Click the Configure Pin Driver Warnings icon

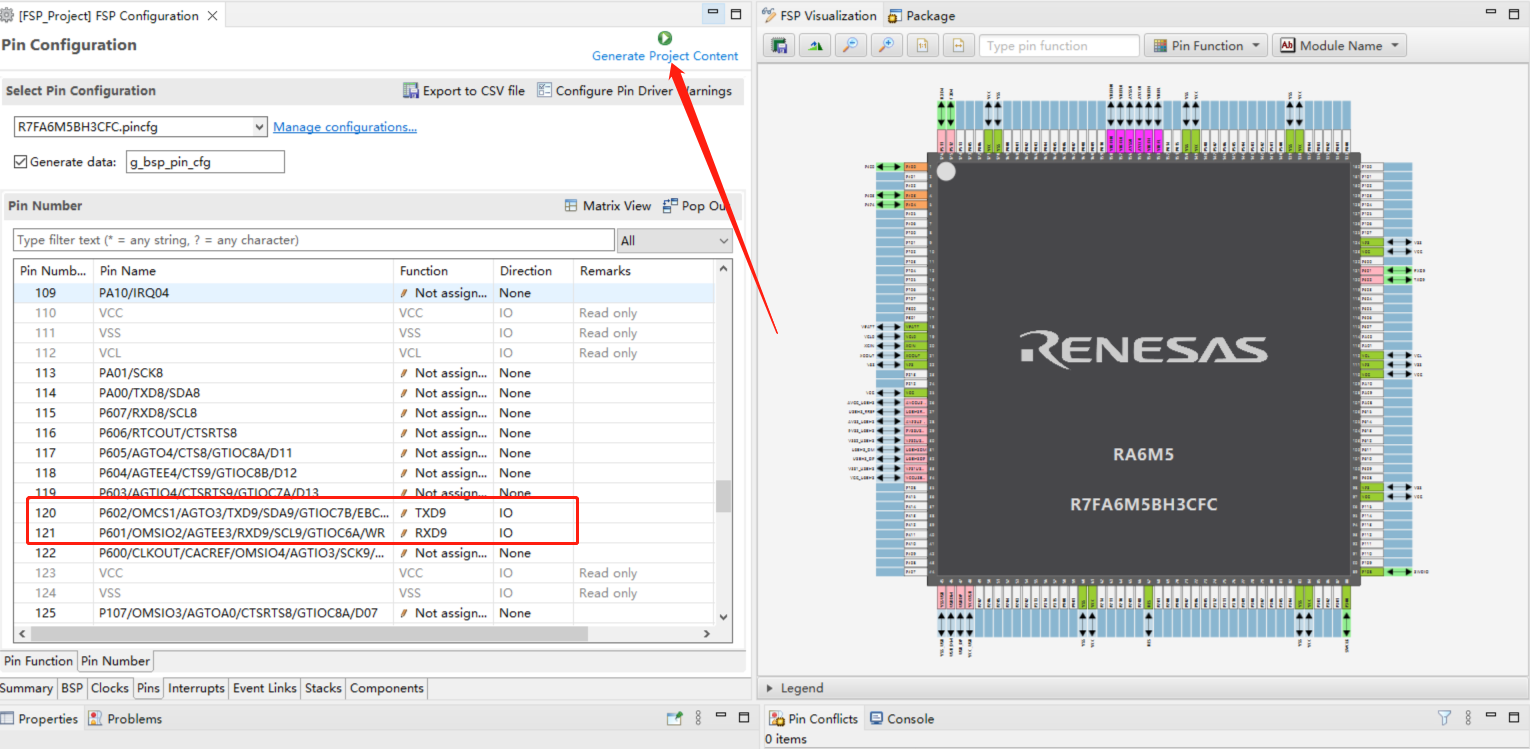(544, 90)
